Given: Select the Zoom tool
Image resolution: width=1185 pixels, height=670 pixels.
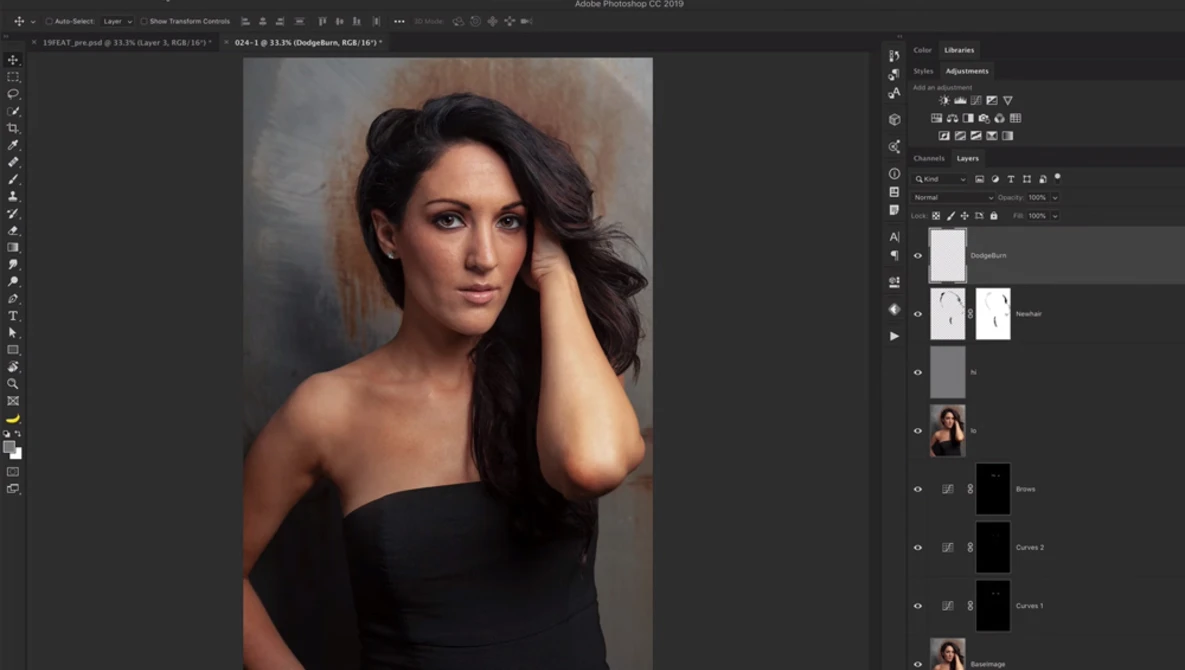Looking at the screenshot, I should pyautogui.click(x=13, y=384).
